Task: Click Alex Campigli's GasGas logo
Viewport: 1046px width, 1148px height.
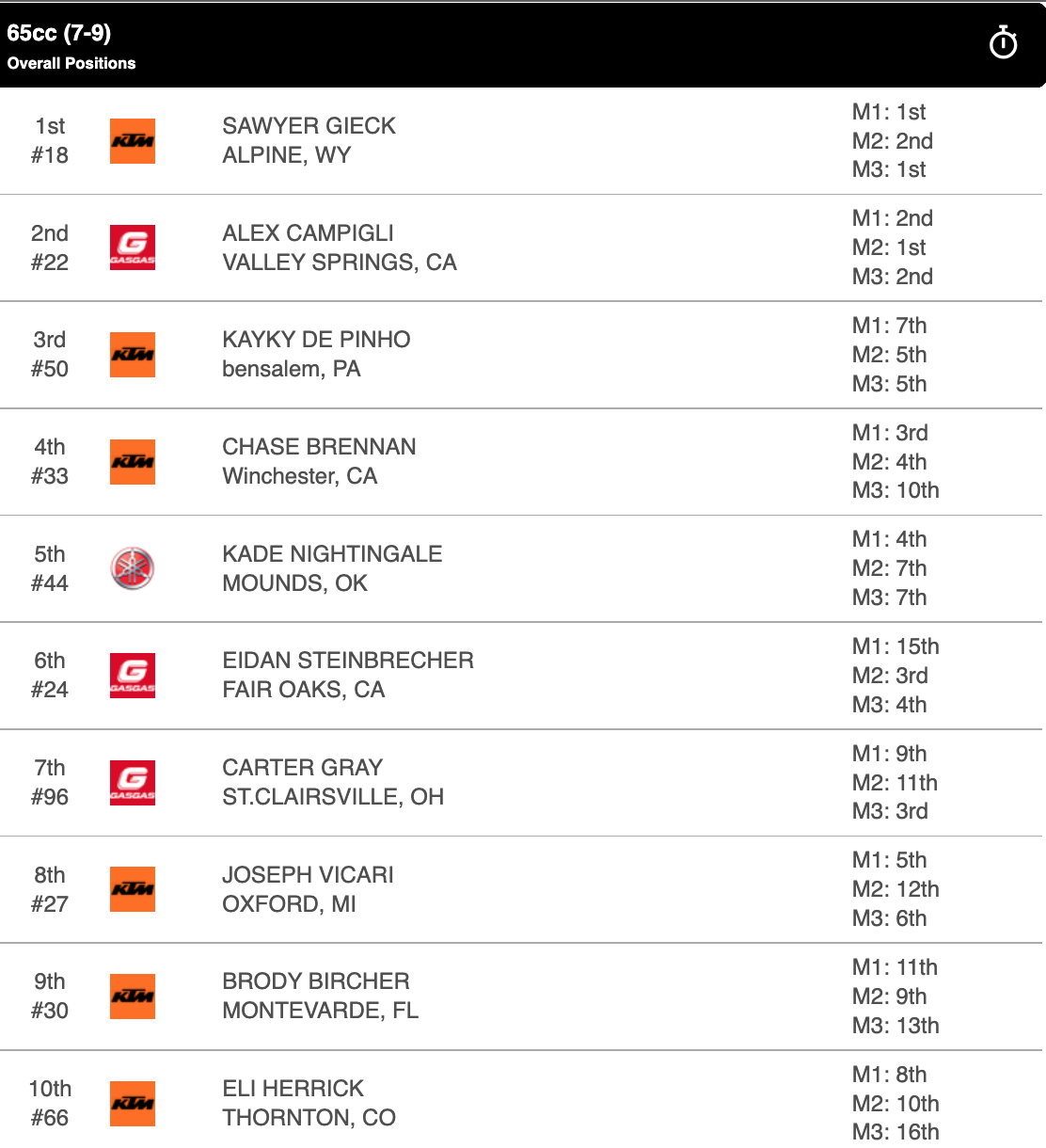Action: point(133,247)
